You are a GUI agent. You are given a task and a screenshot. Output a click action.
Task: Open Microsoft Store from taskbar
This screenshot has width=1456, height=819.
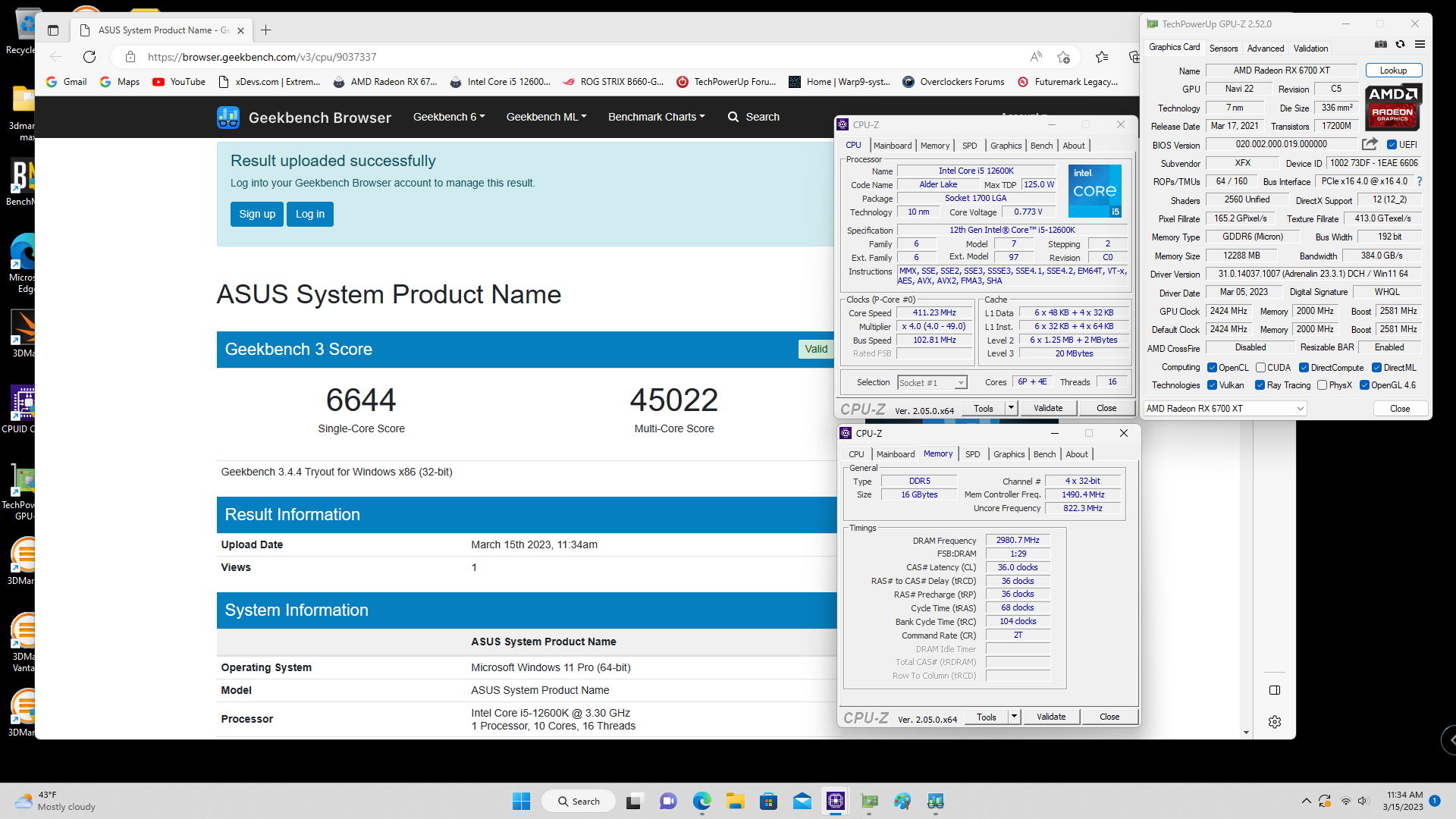pos(768,802)
